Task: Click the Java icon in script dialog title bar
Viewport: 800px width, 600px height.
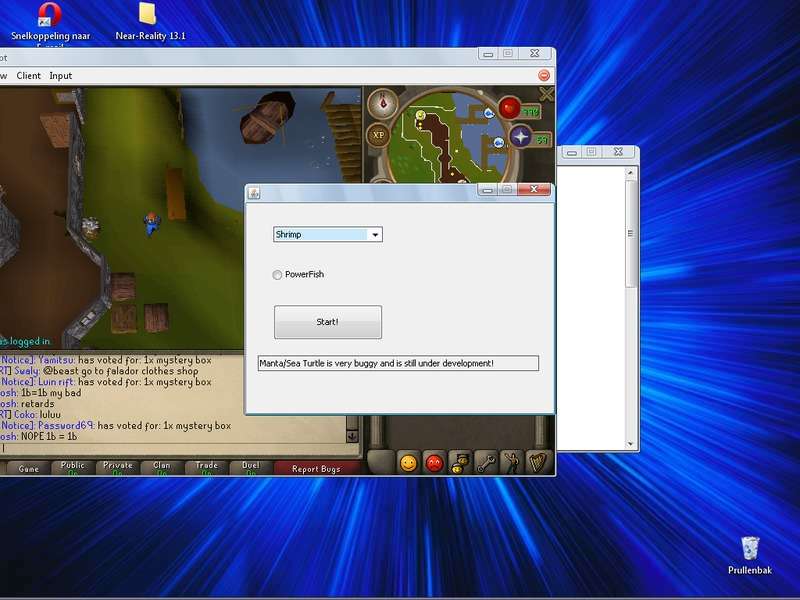Action: click(254, 193)
